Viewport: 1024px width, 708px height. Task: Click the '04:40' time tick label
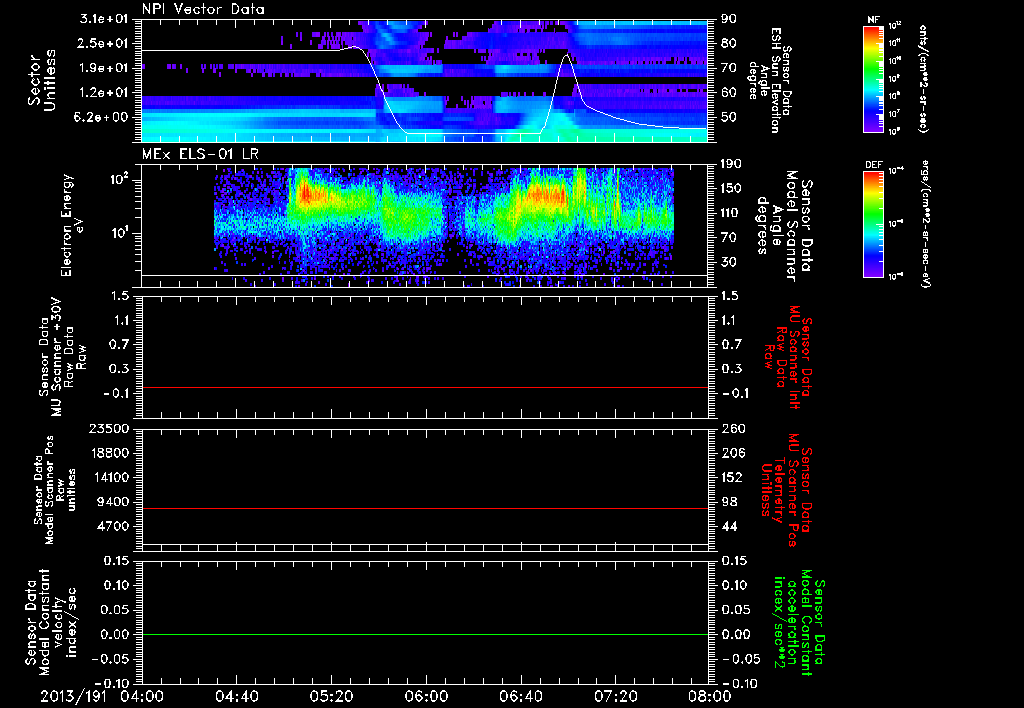(x=236, y=696)
